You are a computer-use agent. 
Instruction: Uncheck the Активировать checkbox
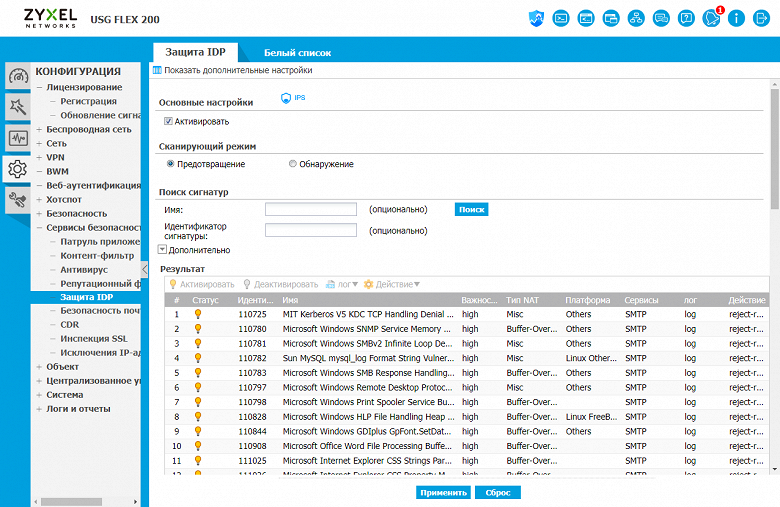169,122
